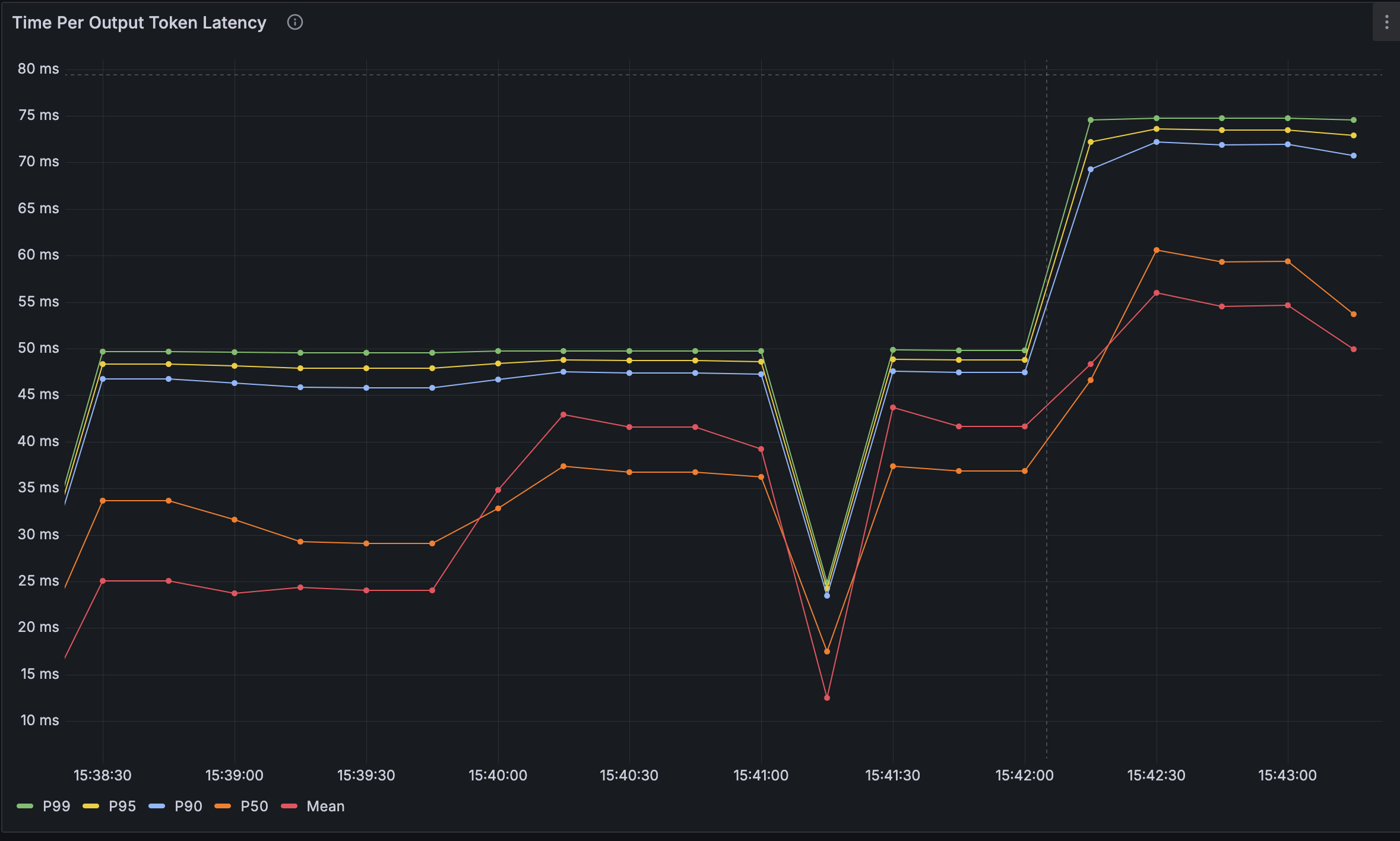Click the panel info icon

click(294, 23)
